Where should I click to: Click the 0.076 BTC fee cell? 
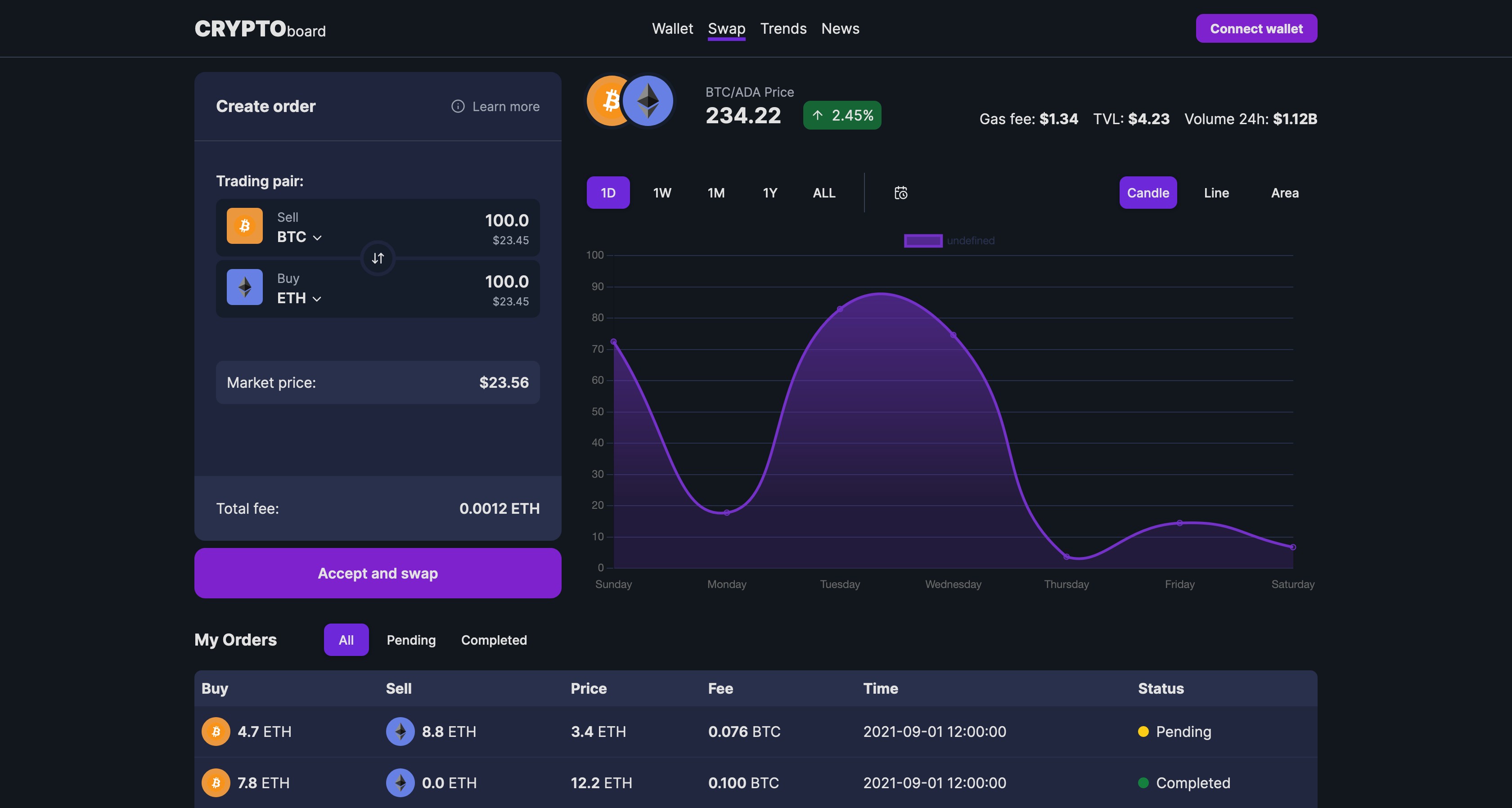[744, 732]
